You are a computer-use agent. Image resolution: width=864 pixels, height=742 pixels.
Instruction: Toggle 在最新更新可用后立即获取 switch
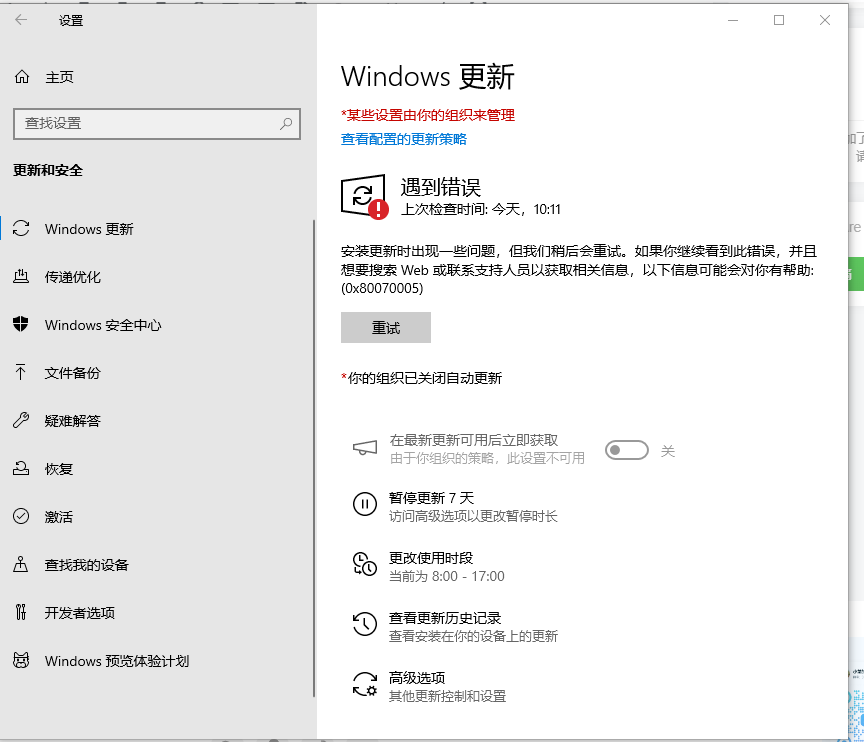click(627, 451)
